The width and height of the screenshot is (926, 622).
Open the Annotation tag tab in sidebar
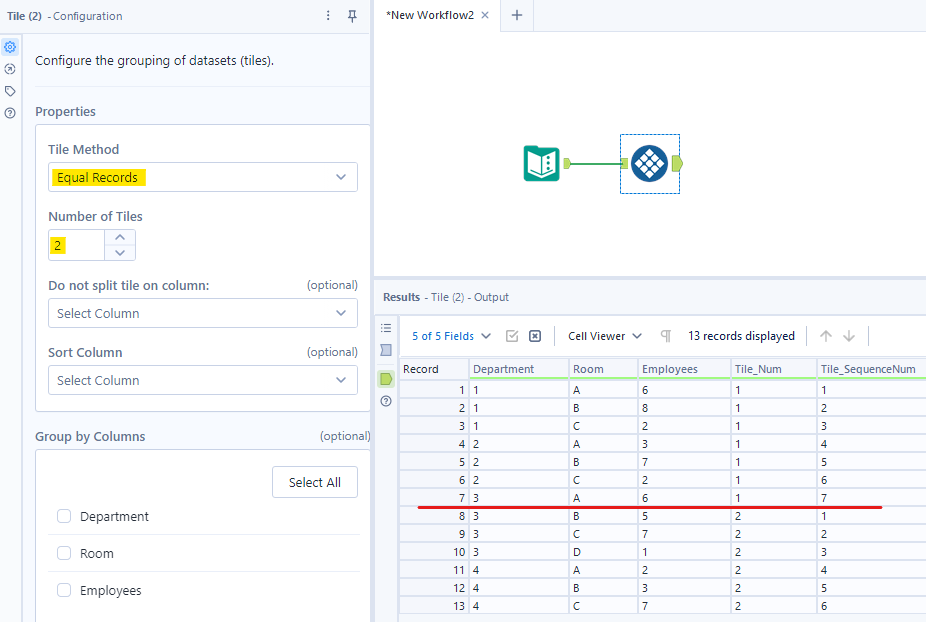click(x=10, y=91)
